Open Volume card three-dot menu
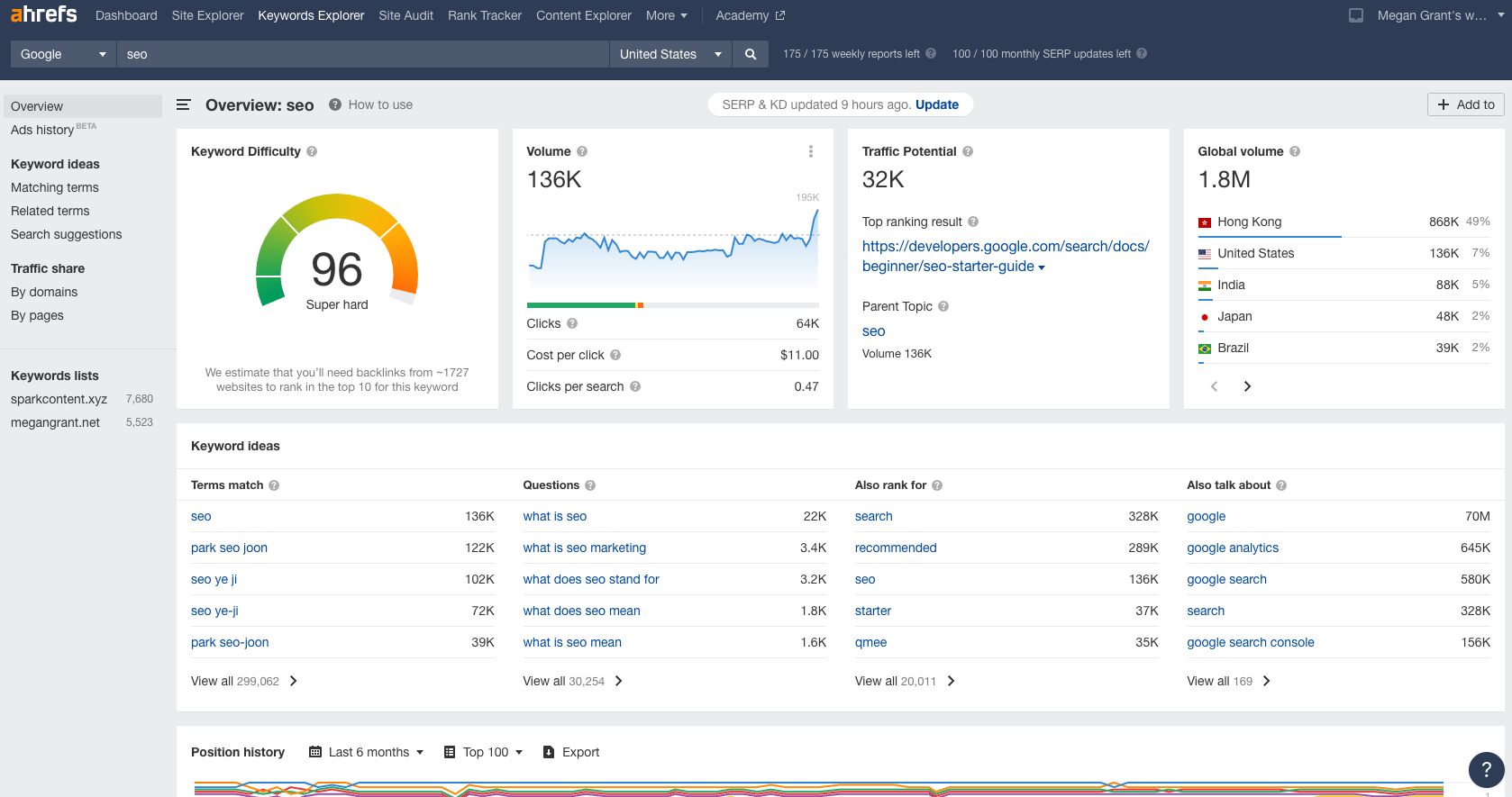Screen dimensions: 1512x797 point(811,151)
